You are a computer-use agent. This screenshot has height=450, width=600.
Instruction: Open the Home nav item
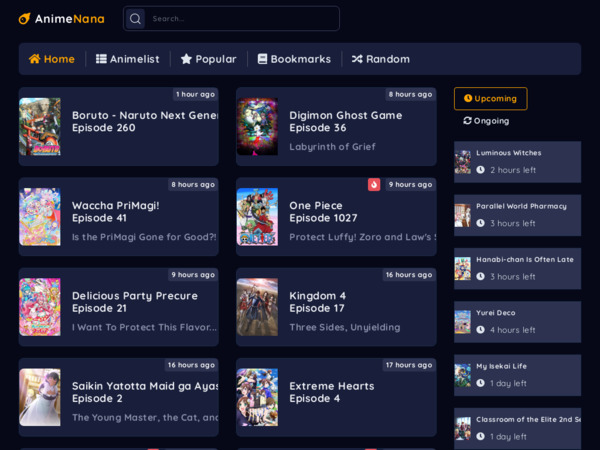coord(52,59)
